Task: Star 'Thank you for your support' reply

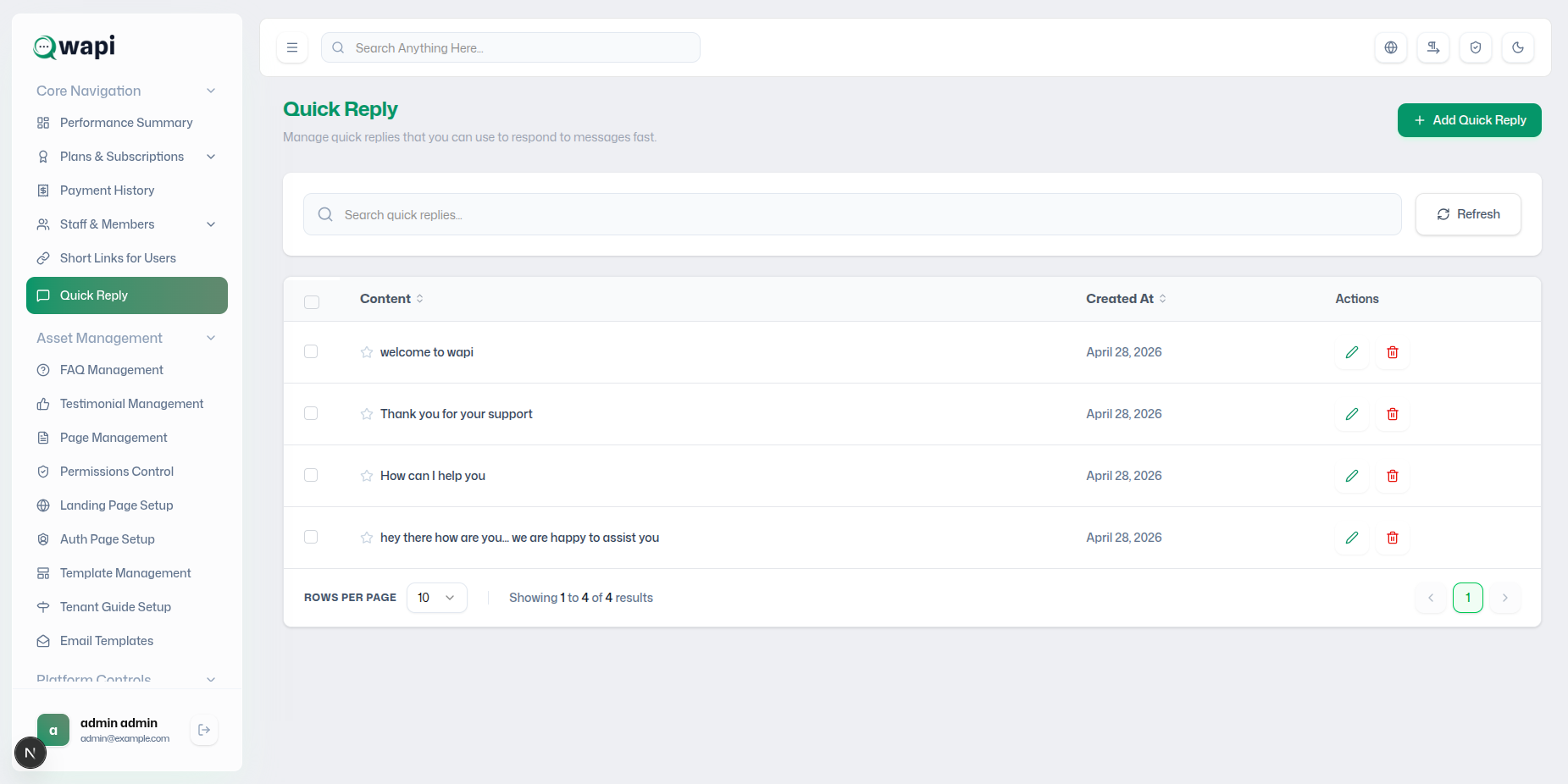Action: click(367, 414)
